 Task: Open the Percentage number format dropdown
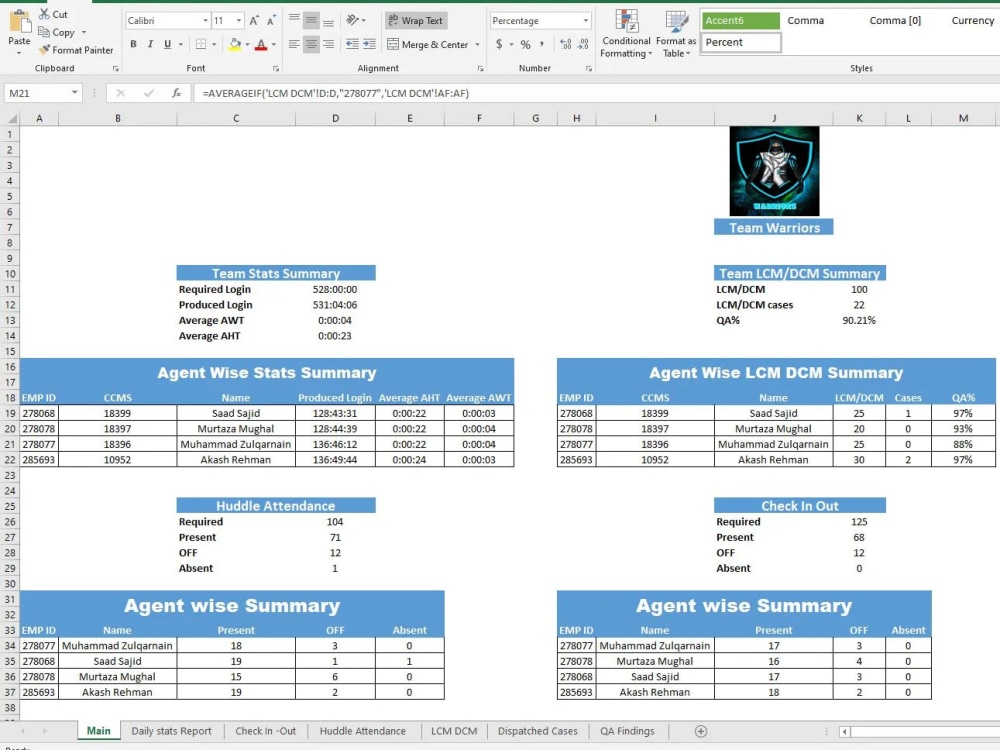point(585,20)
